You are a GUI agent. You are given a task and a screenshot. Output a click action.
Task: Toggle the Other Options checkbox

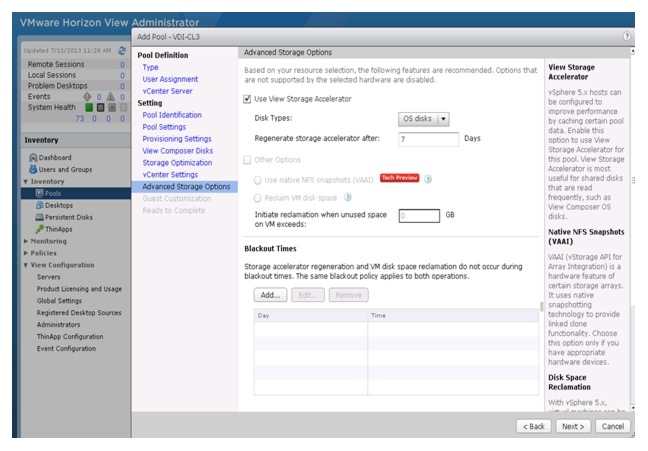[x=247, y=160]
